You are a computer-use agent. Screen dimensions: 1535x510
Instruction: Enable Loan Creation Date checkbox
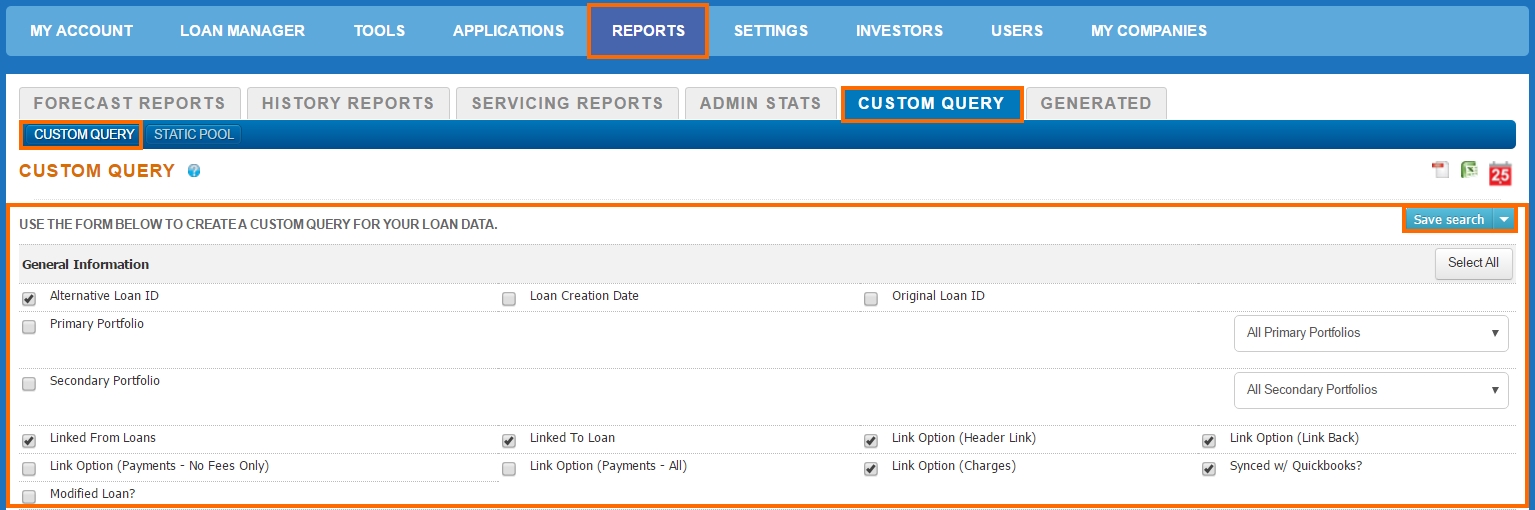(509, 299)
